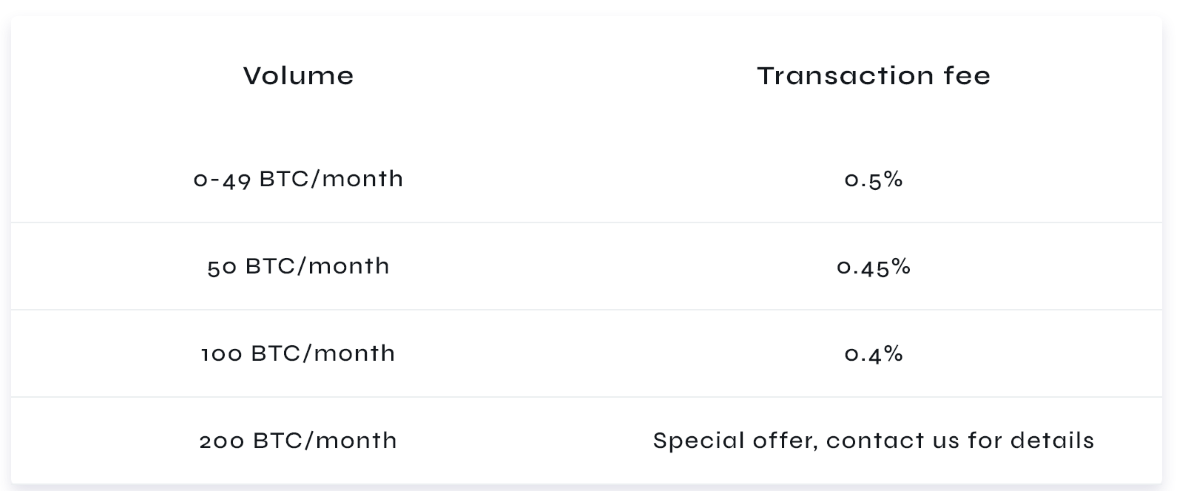
Task: Click the number '200' in the last row
Action: 221,440
